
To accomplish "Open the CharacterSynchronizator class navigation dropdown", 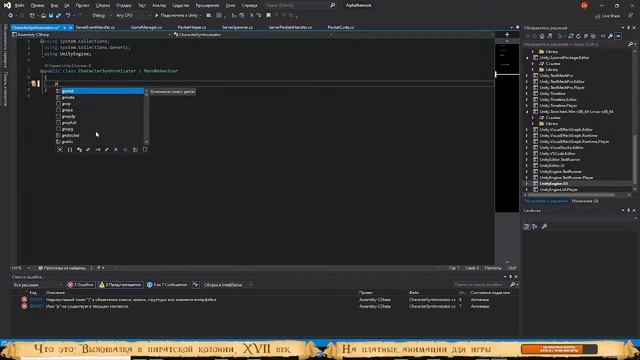I will click(252, 35).
